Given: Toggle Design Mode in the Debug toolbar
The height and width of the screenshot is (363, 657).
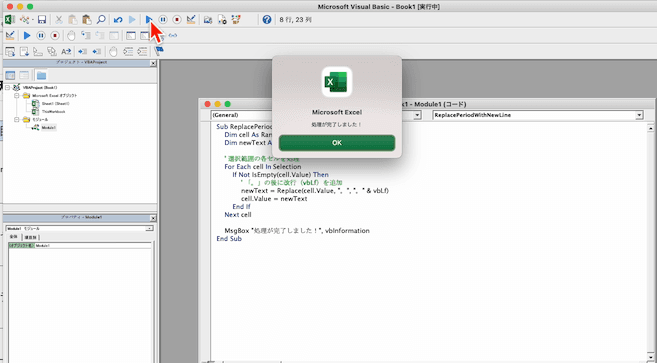Looking at the screenshot, I should pos(10,36).
